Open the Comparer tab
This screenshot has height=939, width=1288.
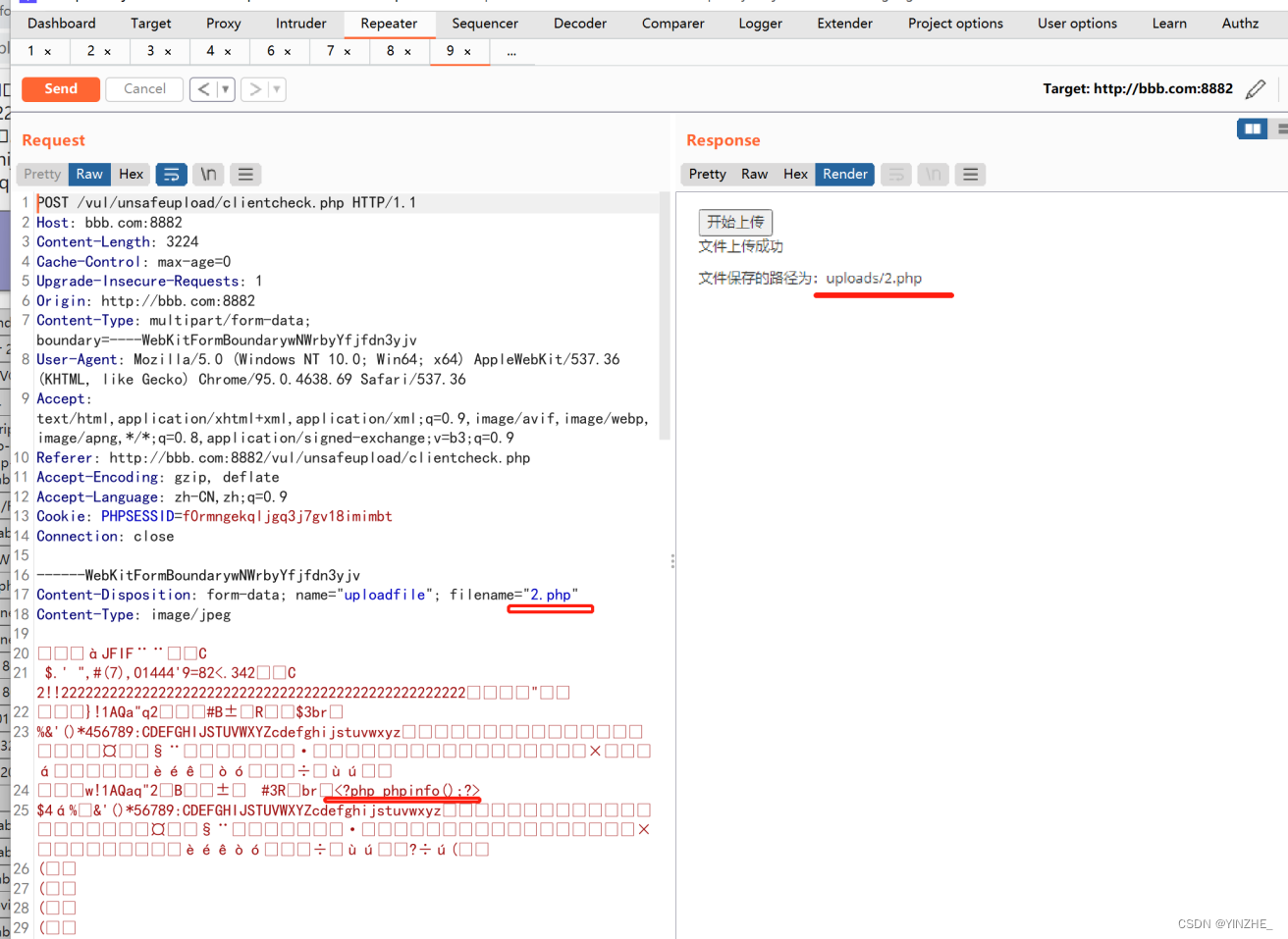[673, 24]
